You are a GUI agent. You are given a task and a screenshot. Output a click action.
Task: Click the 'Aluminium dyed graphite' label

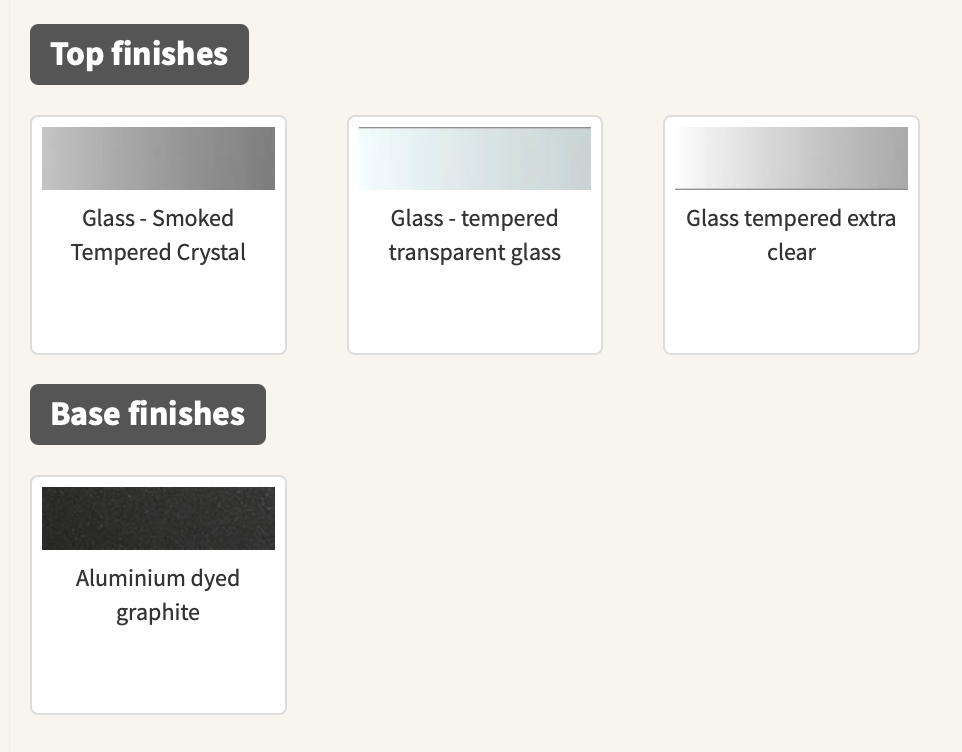coord(158,595)
